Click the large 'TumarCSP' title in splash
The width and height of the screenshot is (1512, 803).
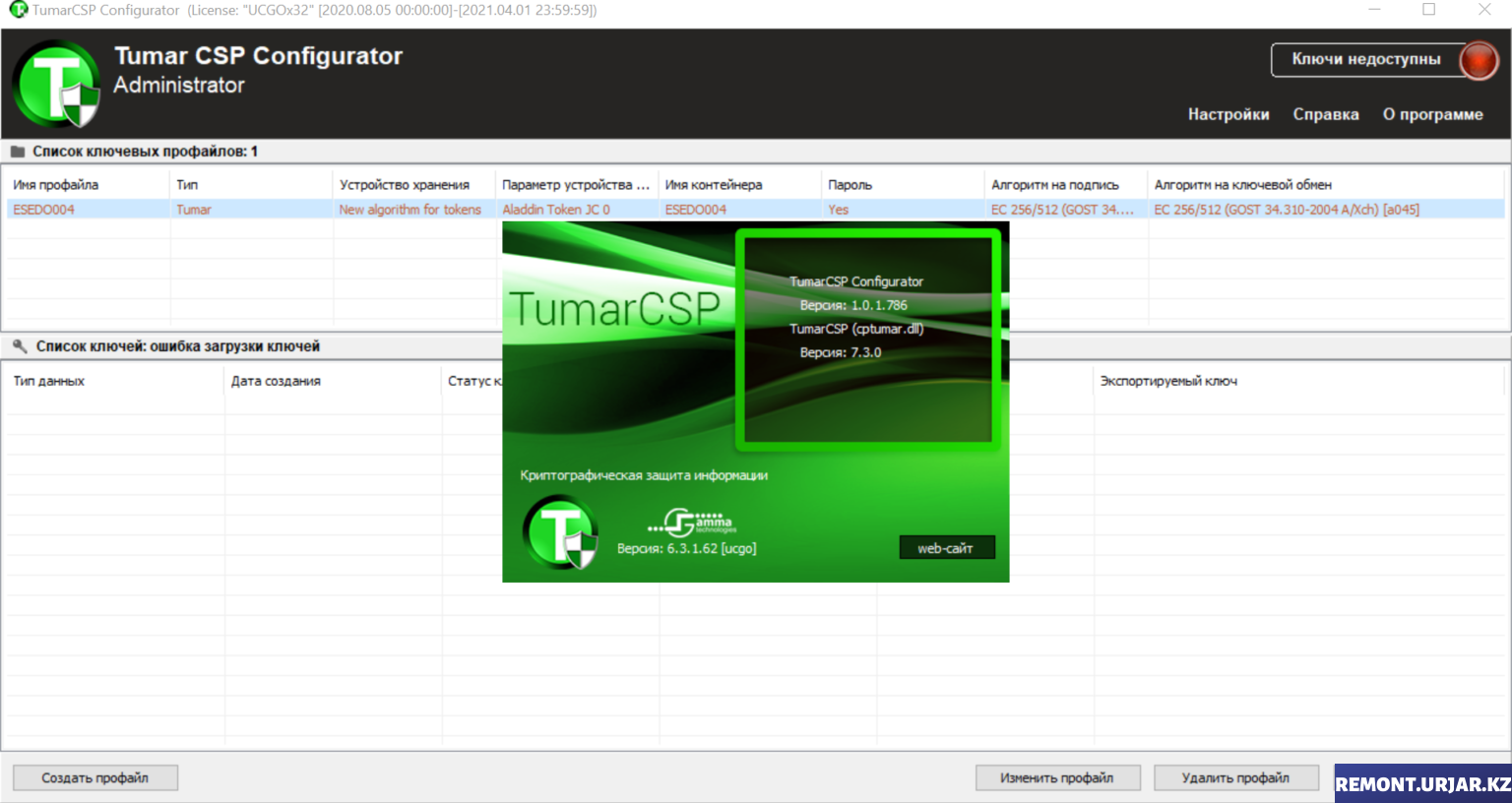point(615,309)
